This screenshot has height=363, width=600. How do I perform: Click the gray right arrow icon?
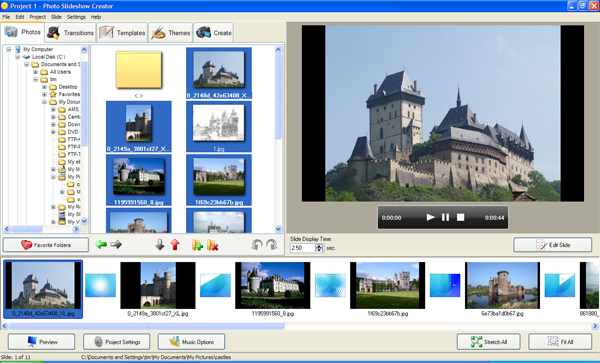pyautogui.click(x=116, y=244)
